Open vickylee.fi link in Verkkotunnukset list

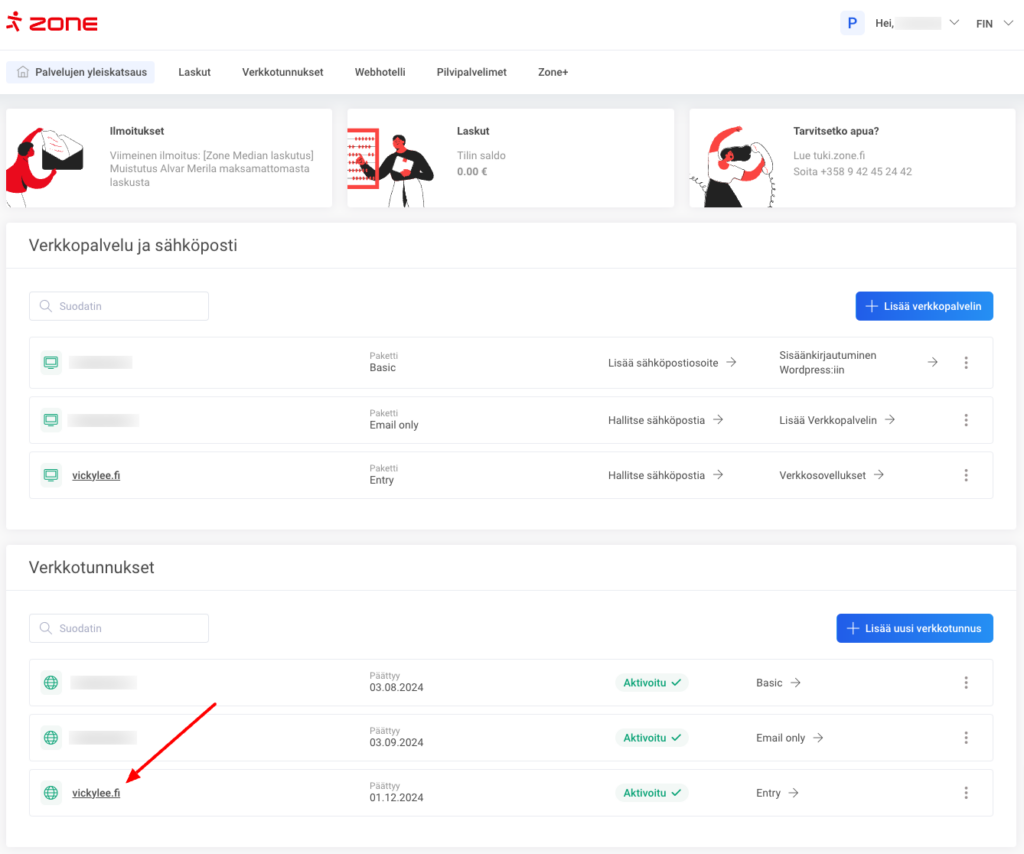point(96,793)
